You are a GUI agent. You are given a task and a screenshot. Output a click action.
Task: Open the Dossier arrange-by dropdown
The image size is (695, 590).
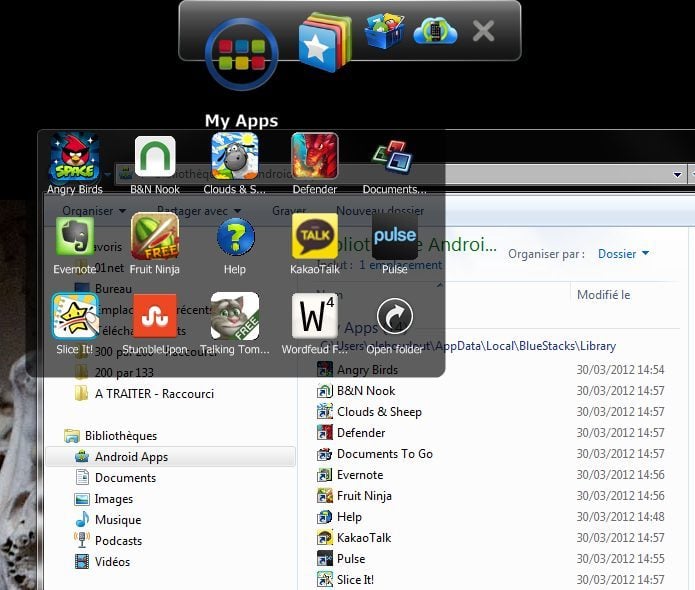point(623,254)
